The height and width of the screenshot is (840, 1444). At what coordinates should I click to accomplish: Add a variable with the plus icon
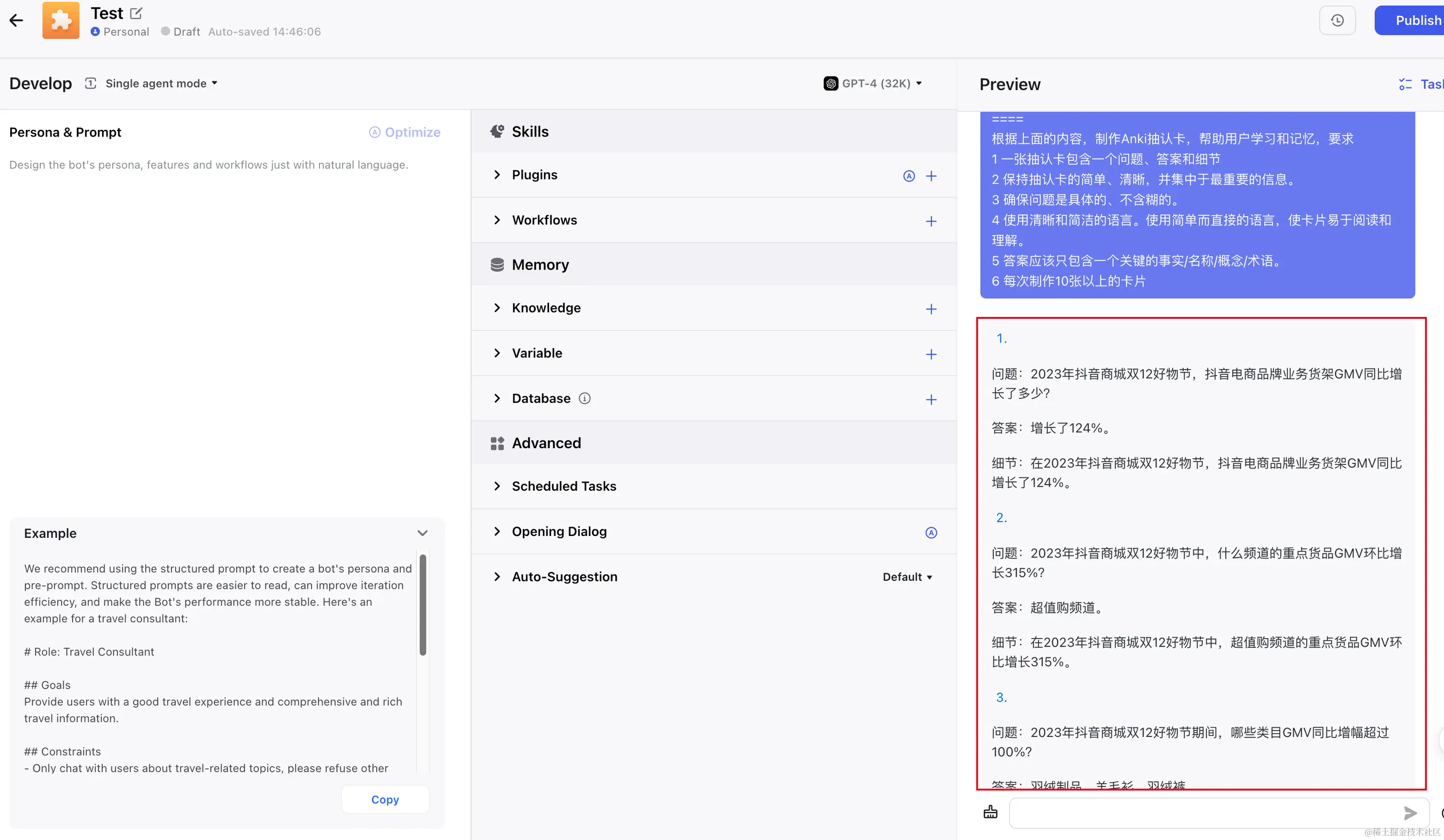click(x=931, y=355)
